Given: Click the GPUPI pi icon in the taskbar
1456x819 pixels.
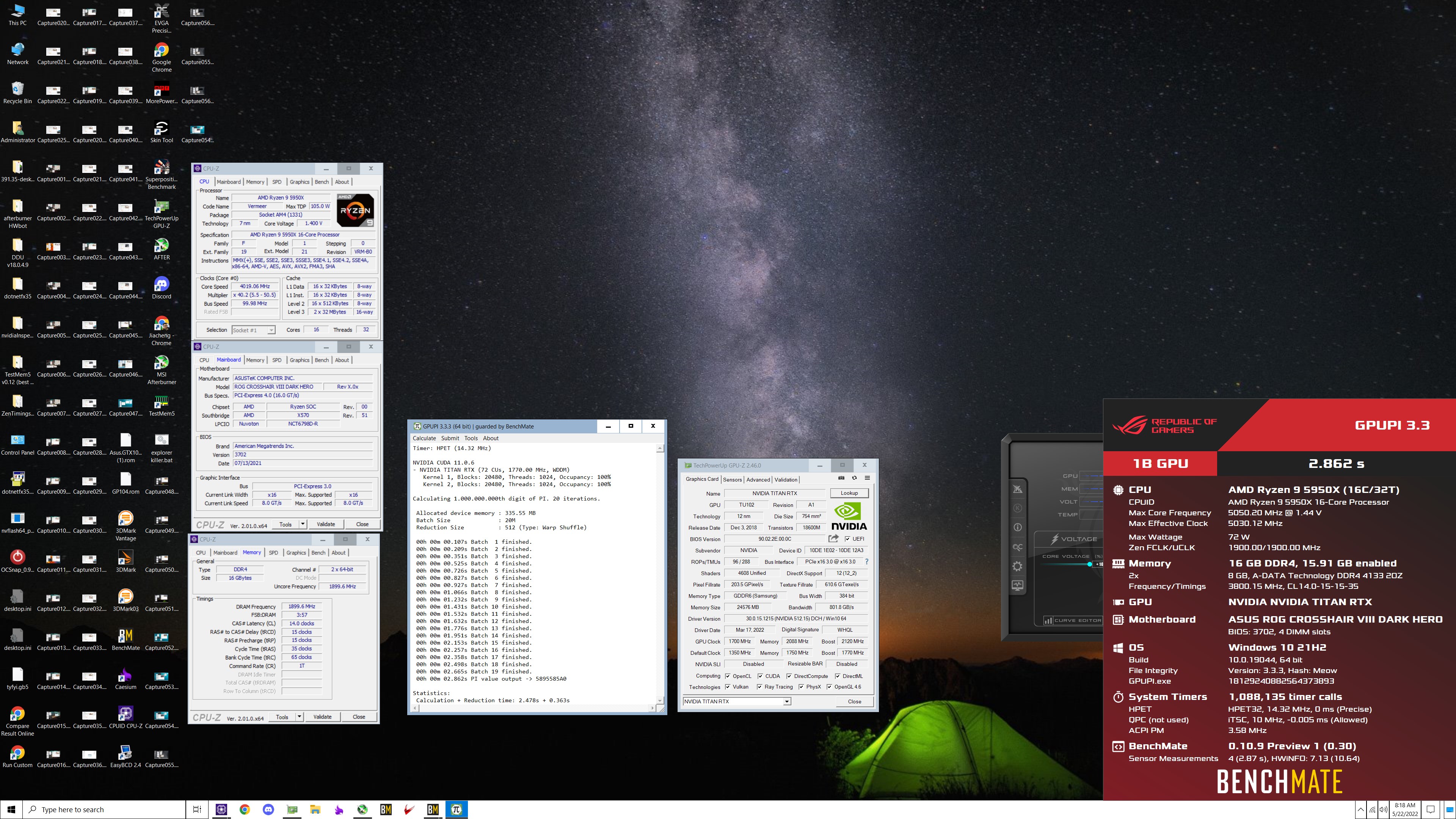Looking at the screenshot, I should (456, 810).
